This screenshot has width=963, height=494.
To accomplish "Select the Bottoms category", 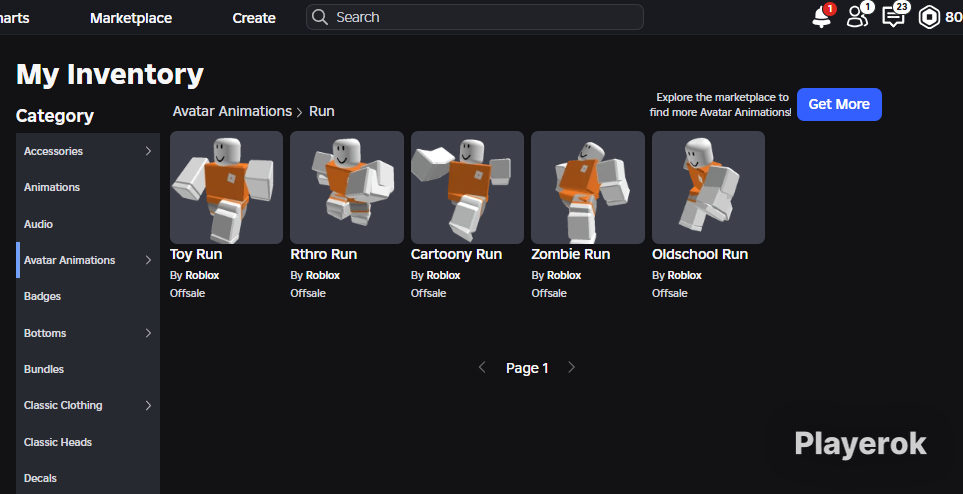I will click(88, 333).
